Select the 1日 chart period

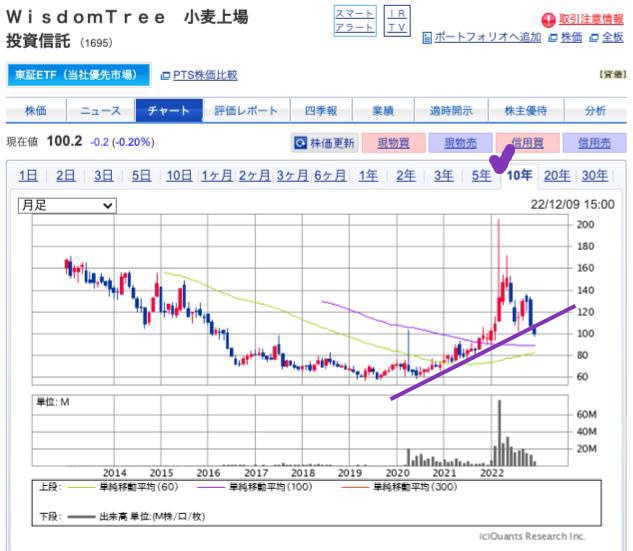[28, 176]
